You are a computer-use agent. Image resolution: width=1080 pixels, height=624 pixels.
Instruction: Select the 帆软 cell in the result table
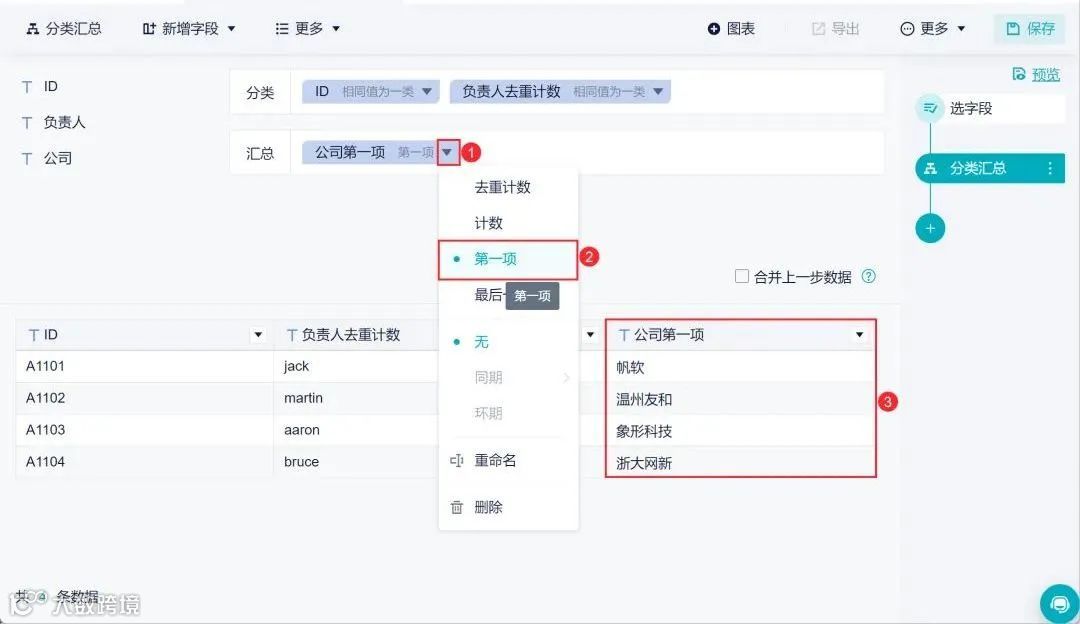632,366
